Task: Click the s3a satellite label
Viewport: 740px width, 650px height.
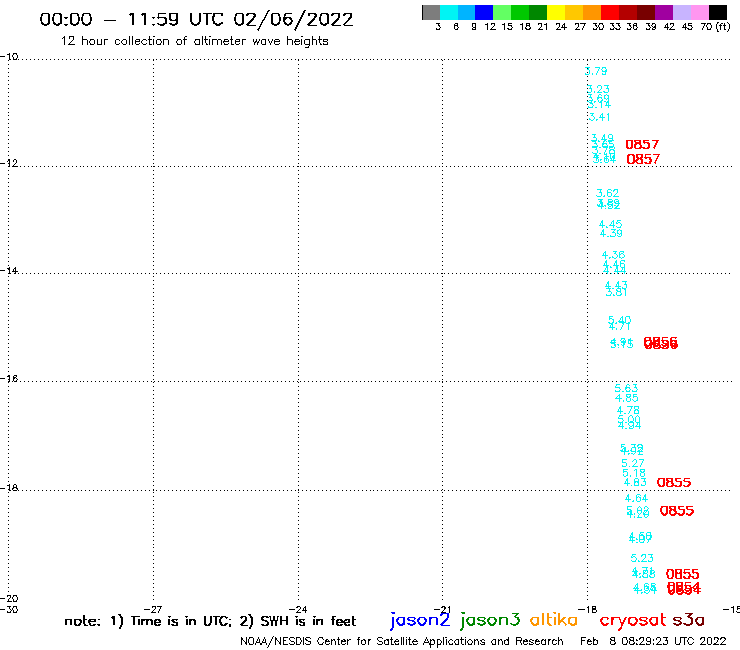Action: [x=688, y=620]
